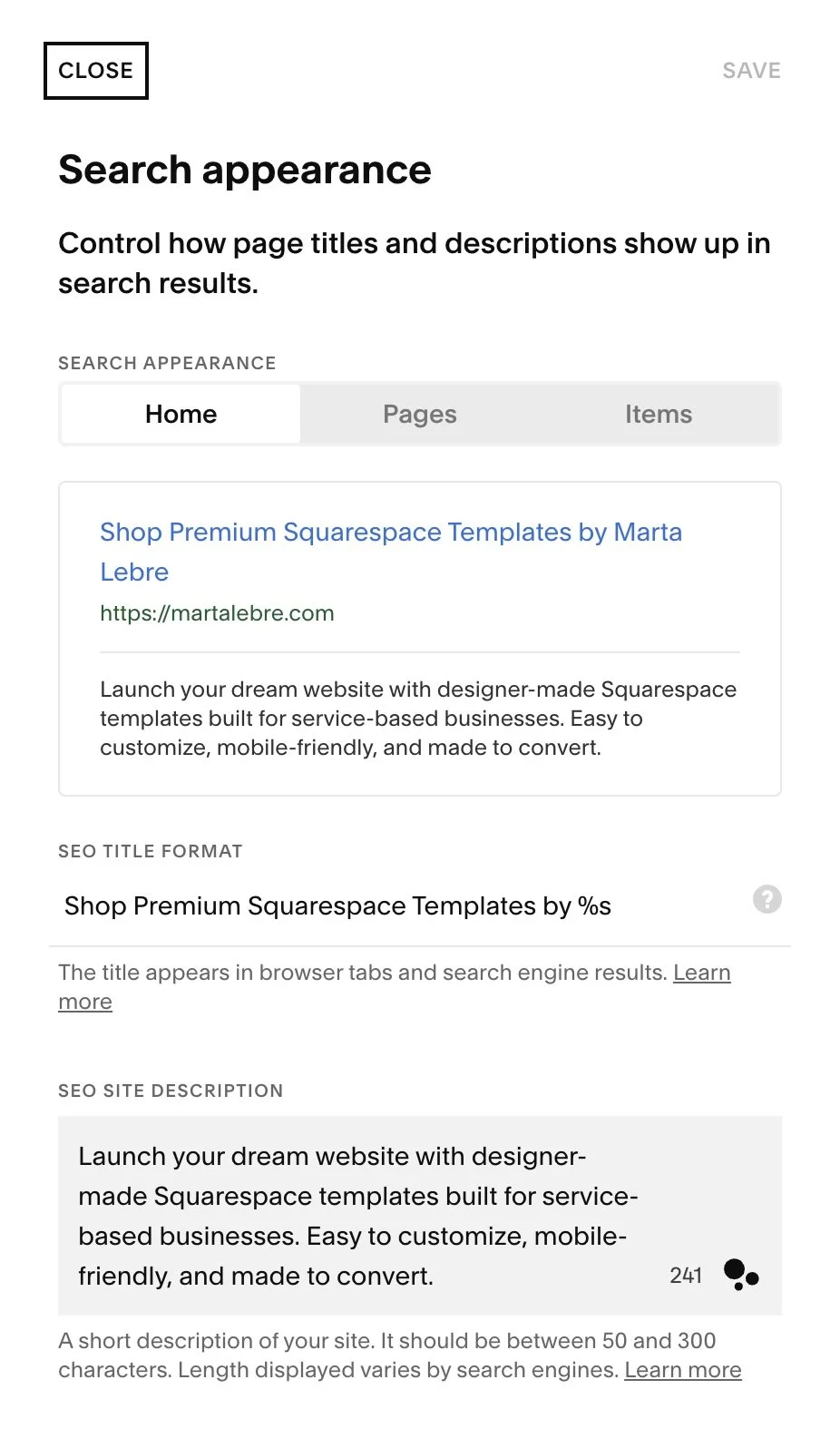Click the SEO TITLE FORMAT label

click(151, 852)
